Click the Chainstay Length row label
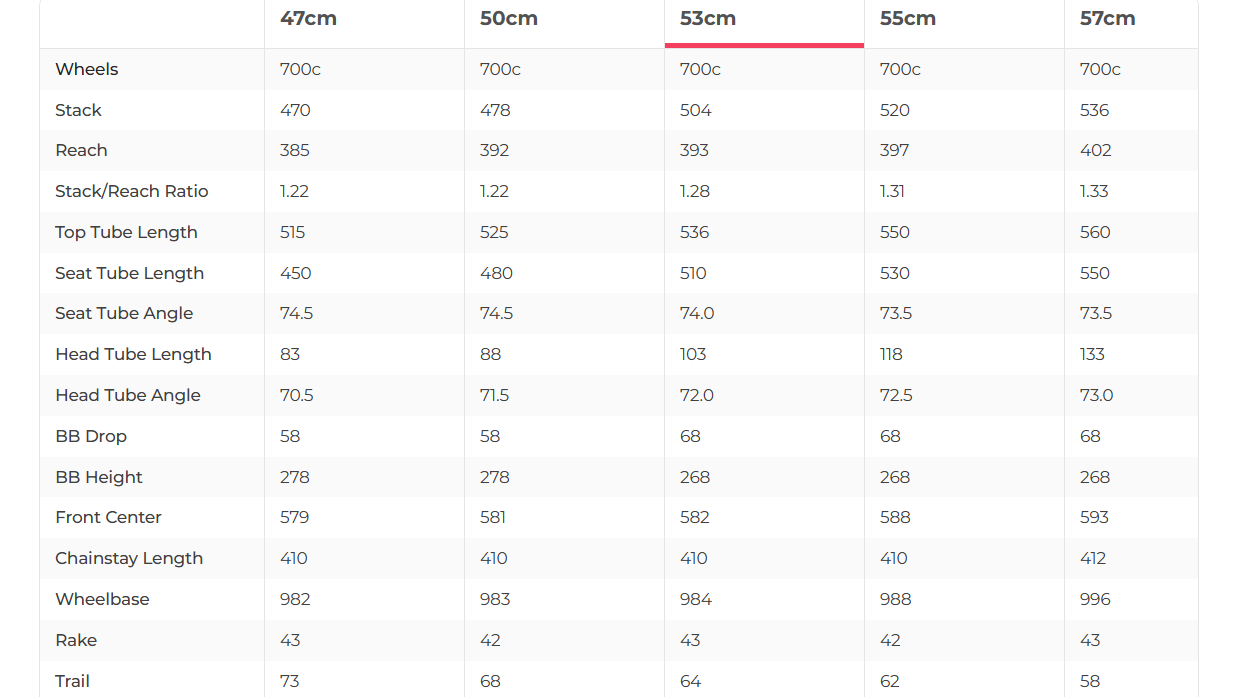1239x697 pixels. pyautogui.click(x=129, y=558)
